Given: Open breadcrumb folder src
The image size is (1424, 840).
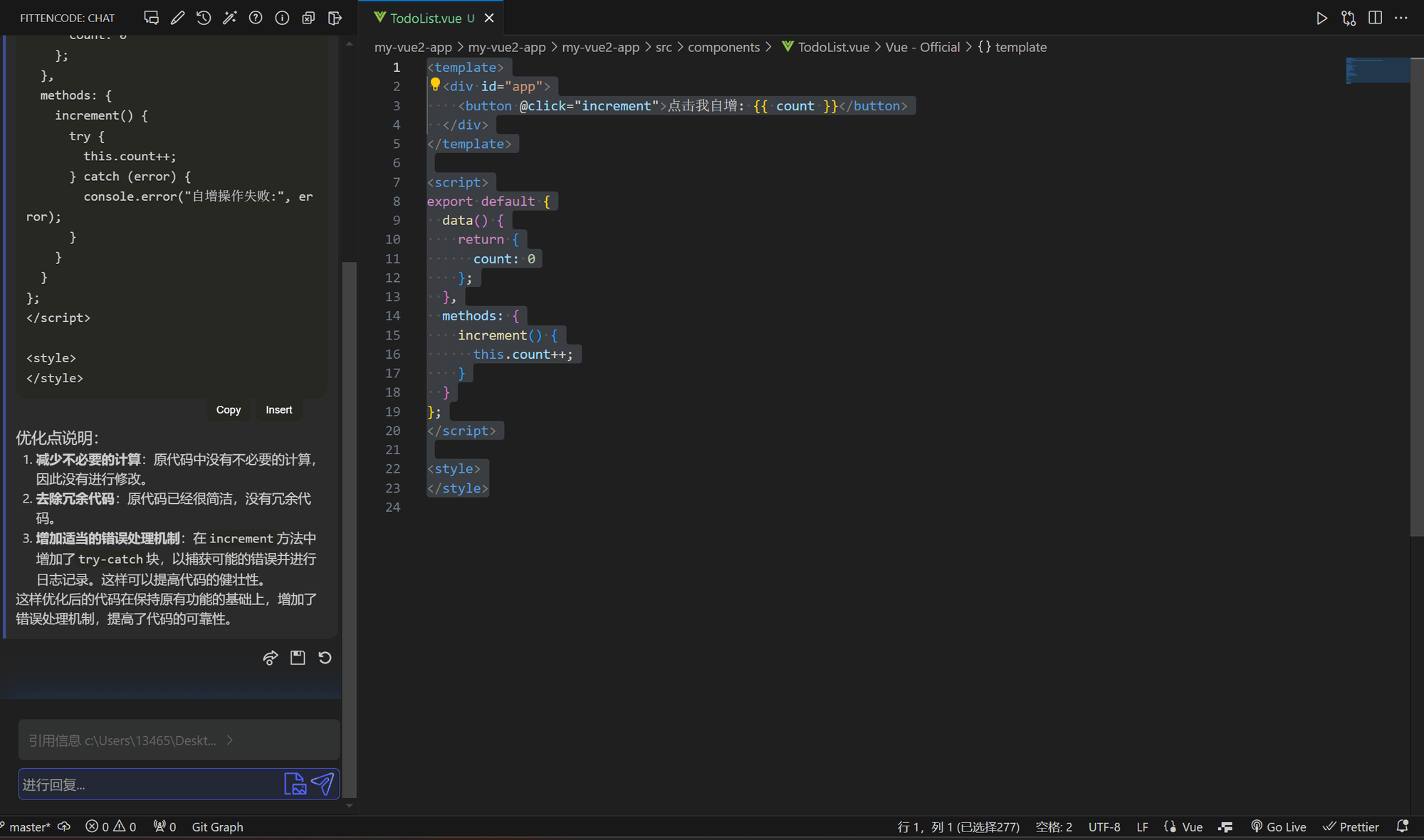Looking at the screenshot, I should point(664,47).
